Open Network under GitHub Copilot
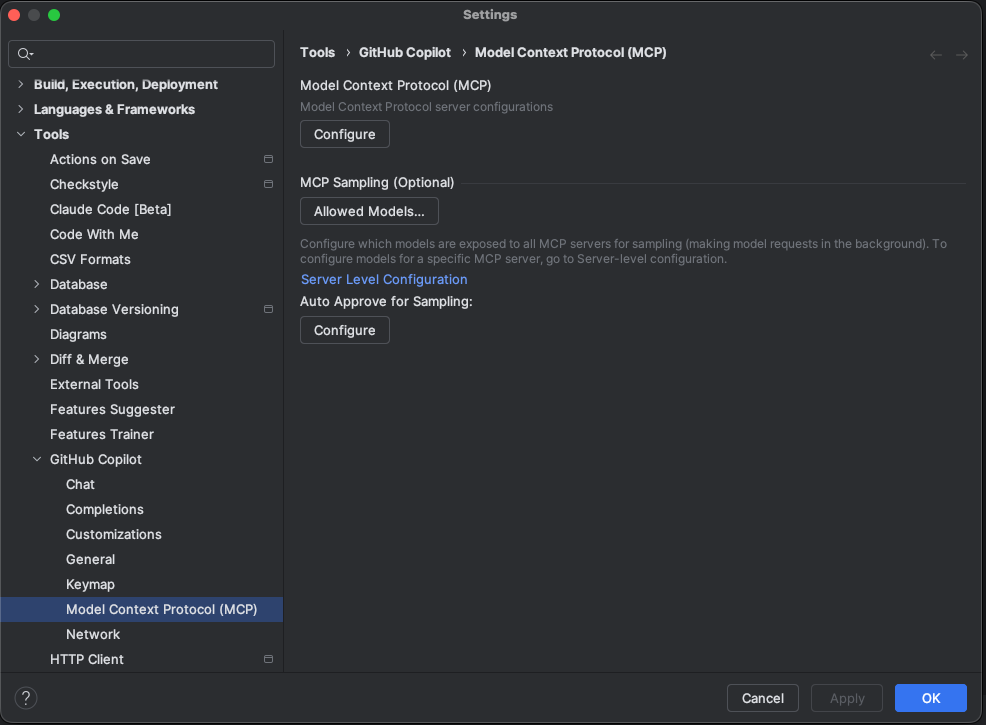 point(93,634)
